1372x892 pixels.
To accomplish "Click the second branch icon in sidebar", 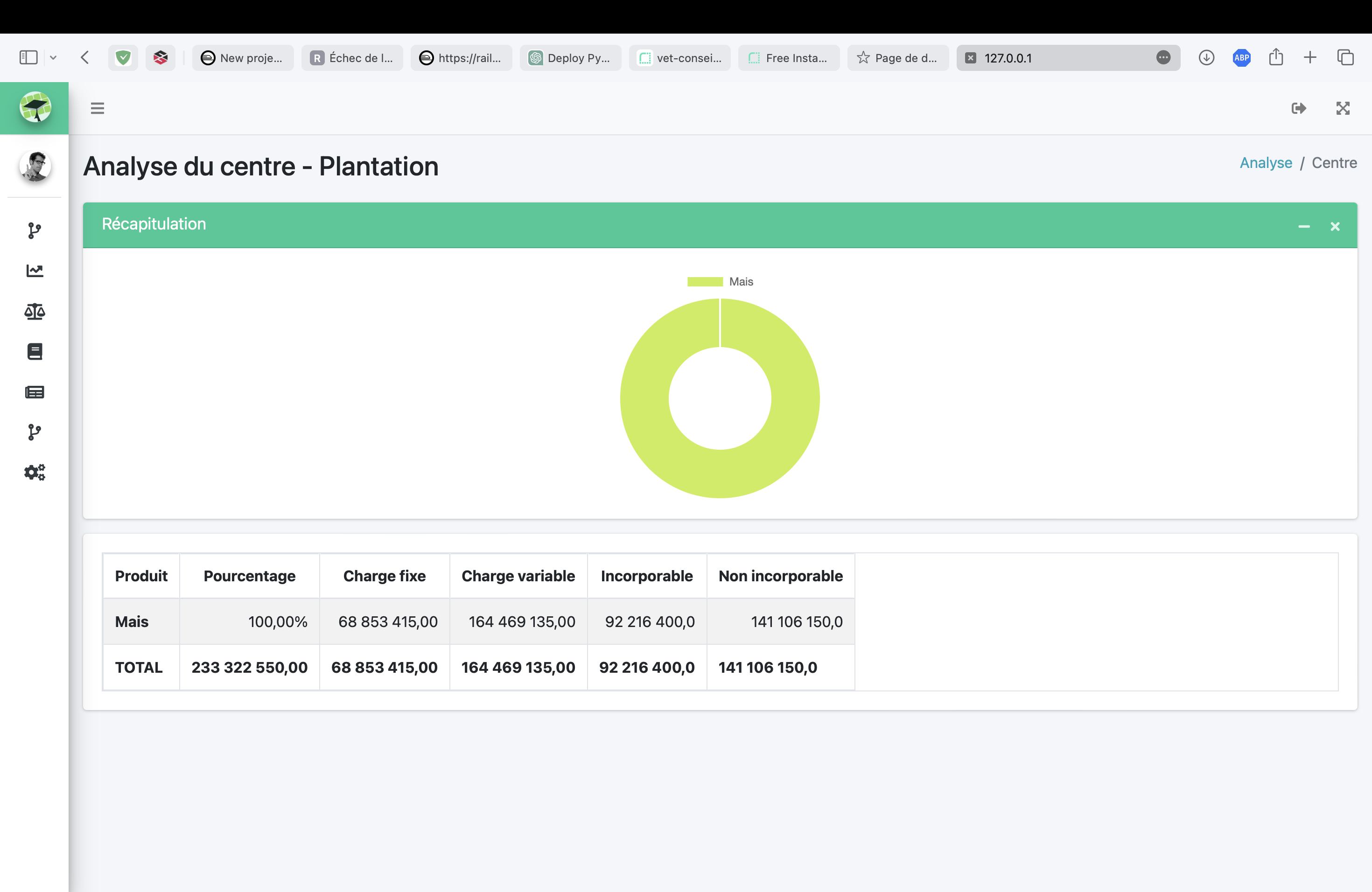I will 35,432.
